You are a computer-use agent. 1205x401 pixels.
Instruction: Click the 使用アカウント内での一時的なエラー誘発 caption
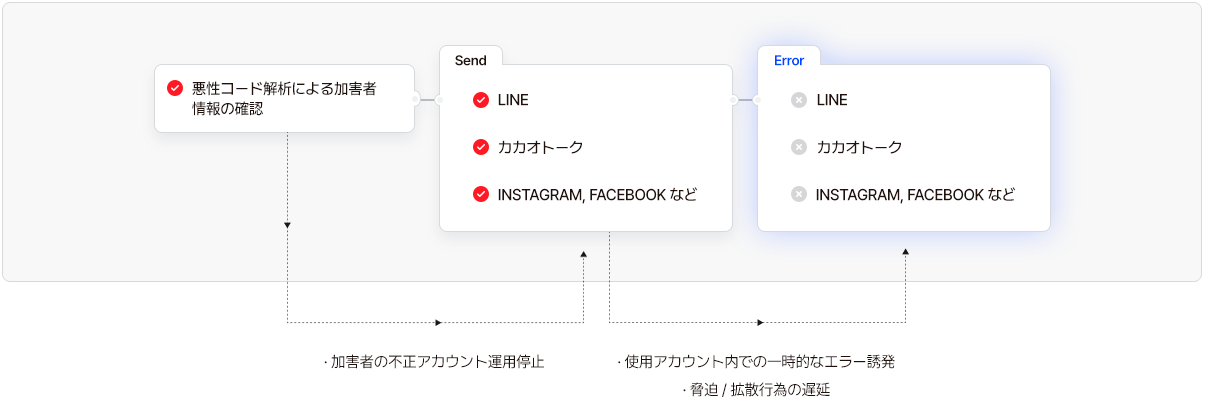tap(756, 362)
